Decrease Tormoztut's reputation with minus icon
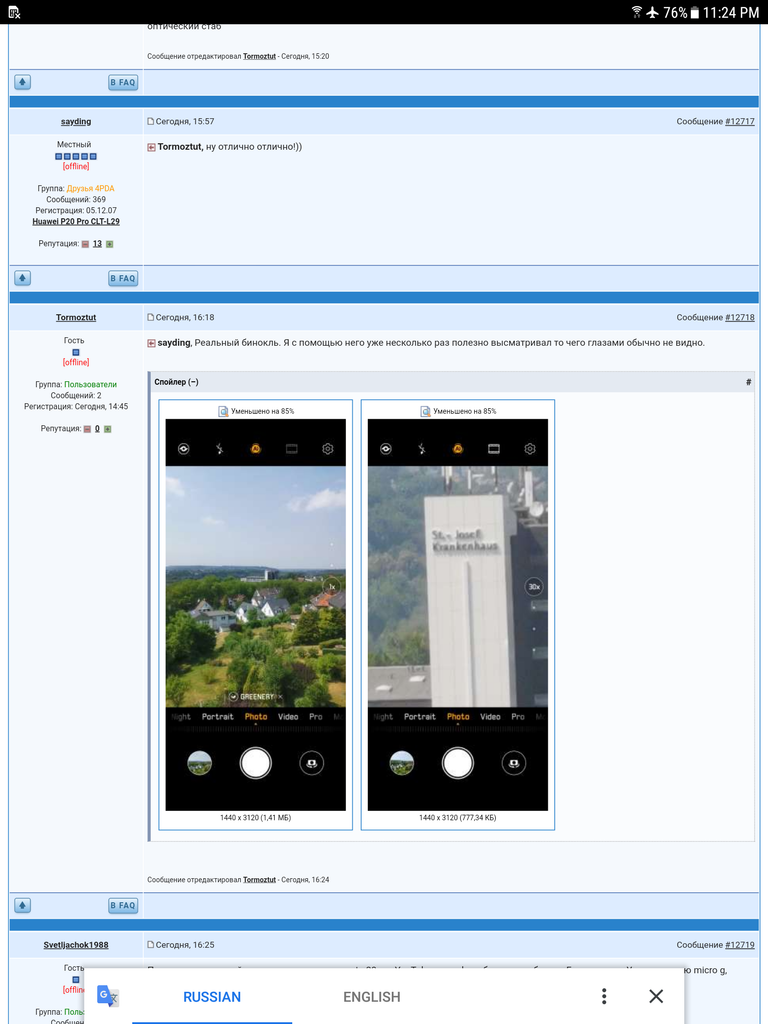The image size is (768, 1024). click(x=87, y=429)
